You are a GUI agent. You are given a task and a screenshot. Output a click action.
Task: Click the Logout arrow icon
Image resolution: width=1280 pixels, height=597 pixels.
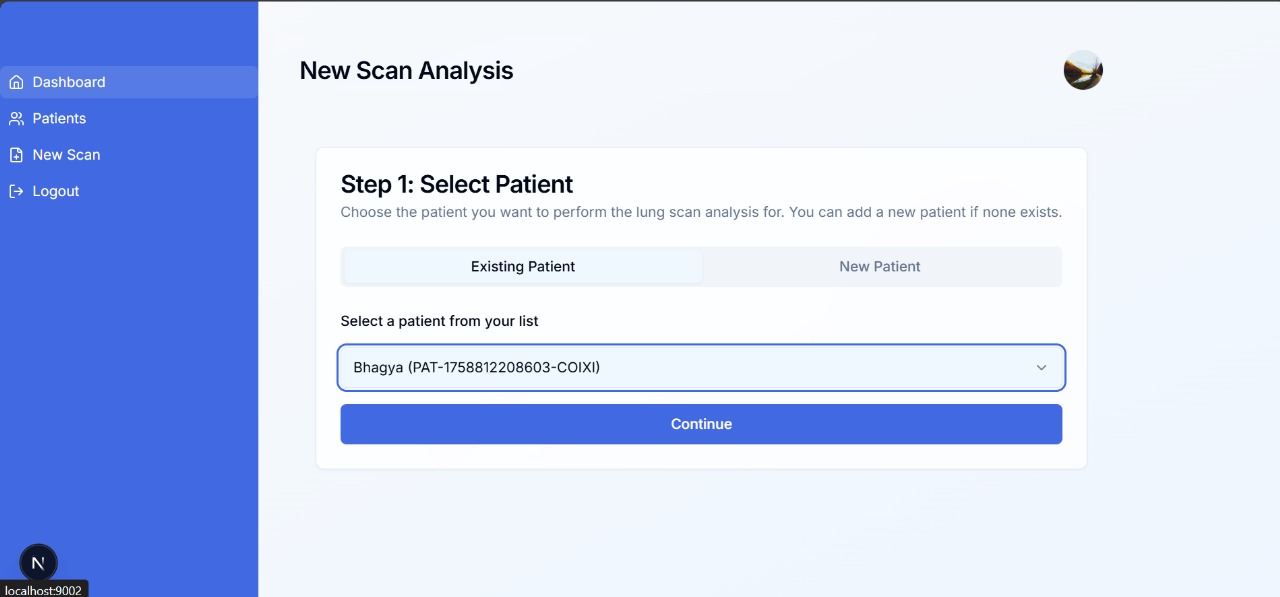coord(16,191)
